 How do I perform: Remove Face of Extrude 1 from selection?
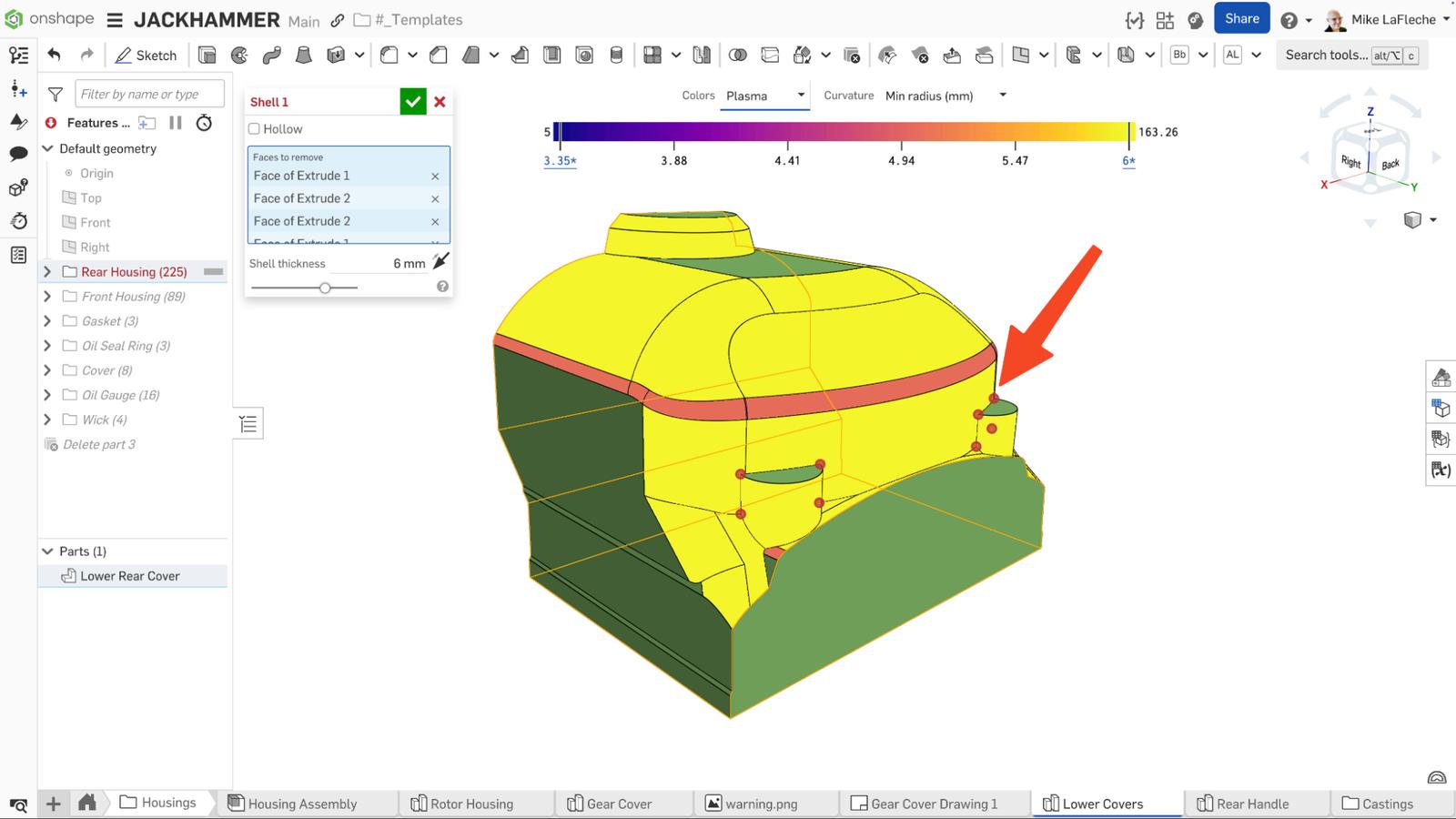pos(435,177)
